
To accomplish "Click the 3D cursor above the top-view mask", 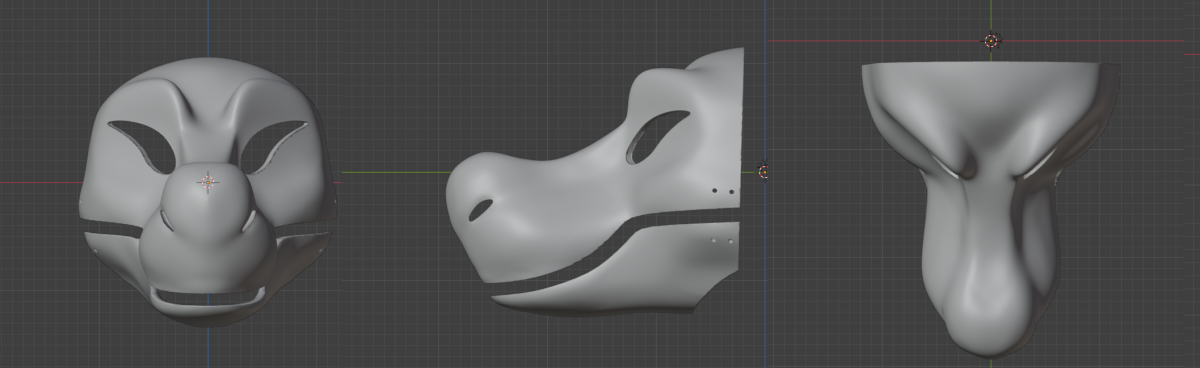I will [x=991, y=41].
